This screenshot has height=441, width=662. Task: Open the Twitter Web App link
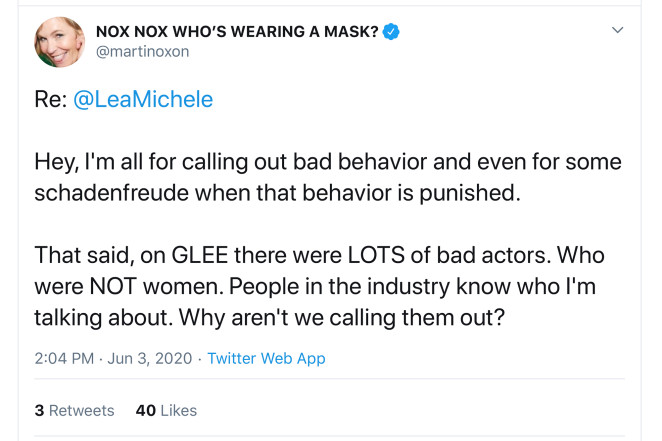pos(266,358)
